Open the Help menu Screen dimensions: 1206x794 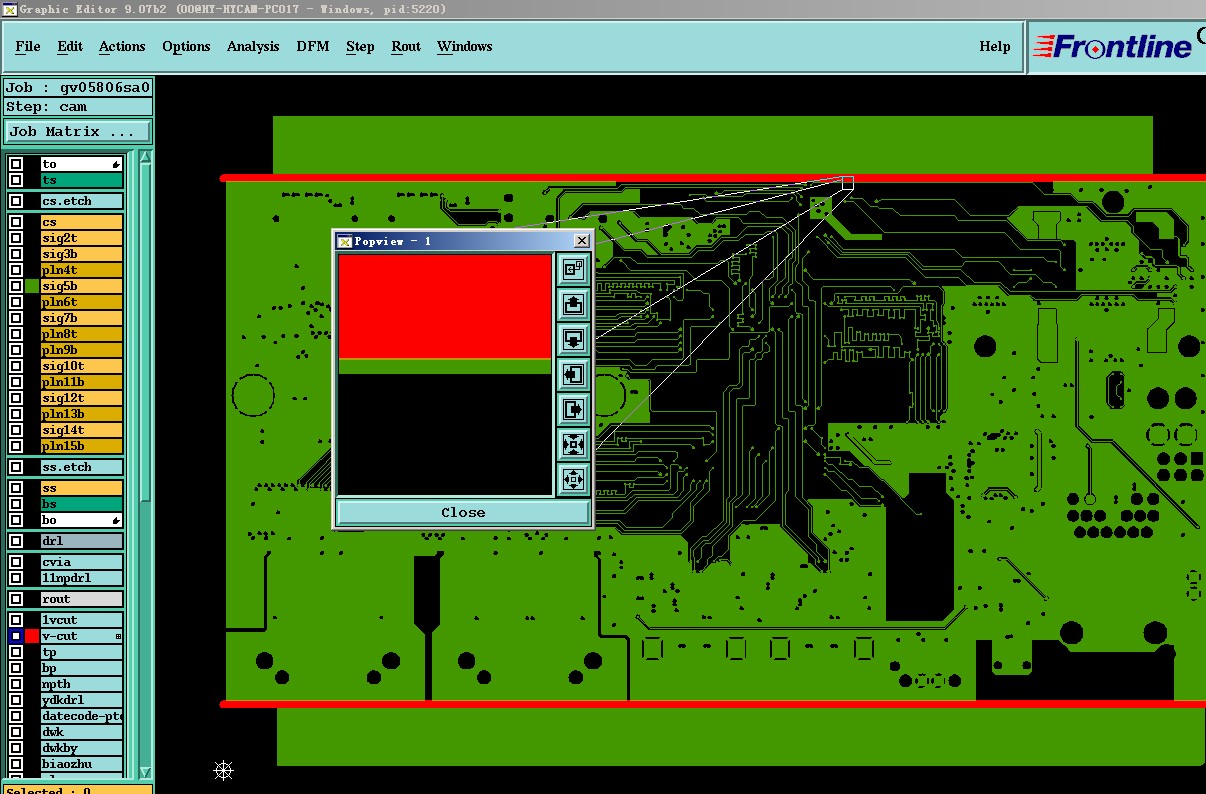click(x=994, y=46)
